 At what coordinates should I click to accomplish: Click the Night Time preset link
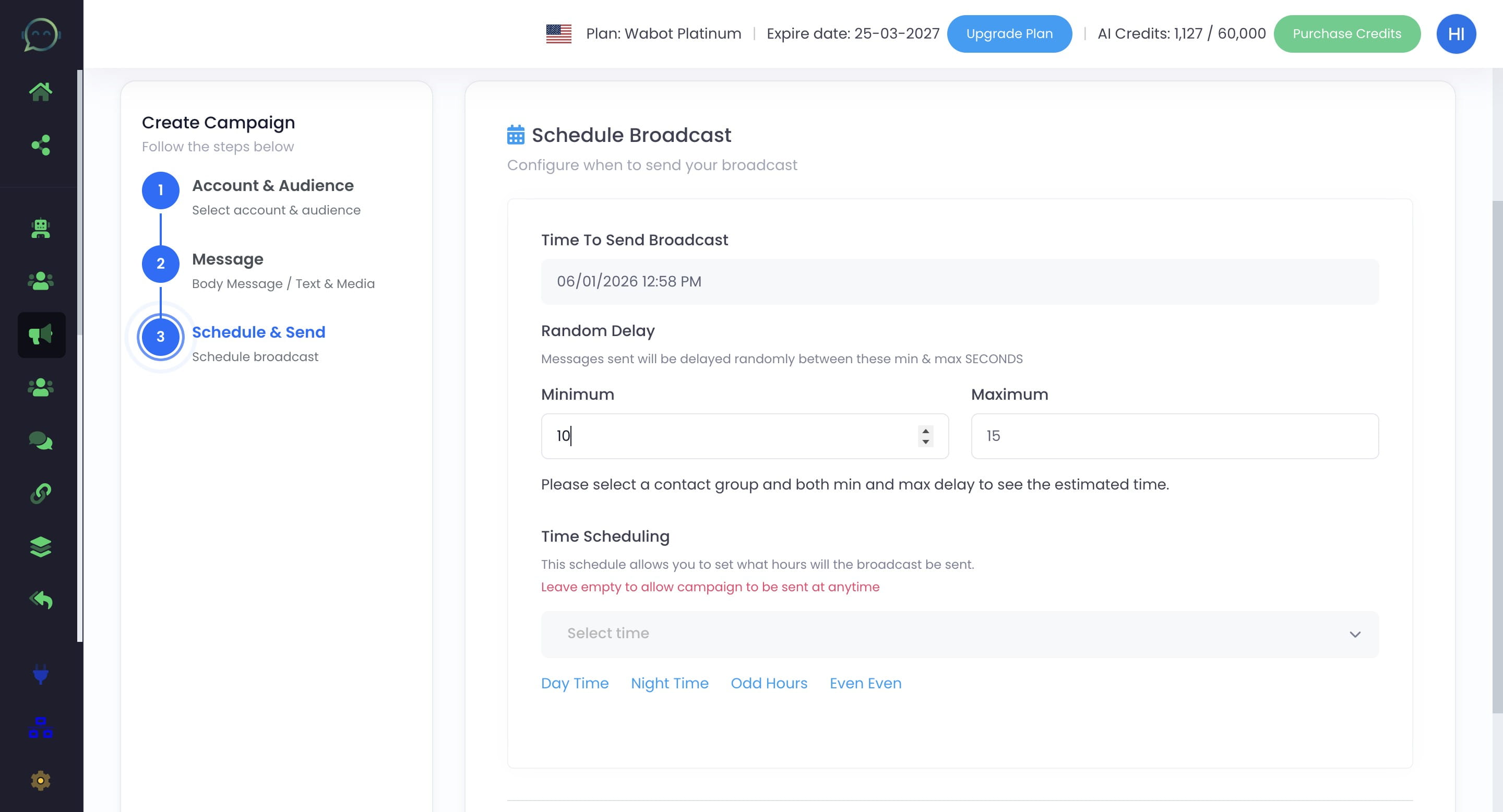669,683
